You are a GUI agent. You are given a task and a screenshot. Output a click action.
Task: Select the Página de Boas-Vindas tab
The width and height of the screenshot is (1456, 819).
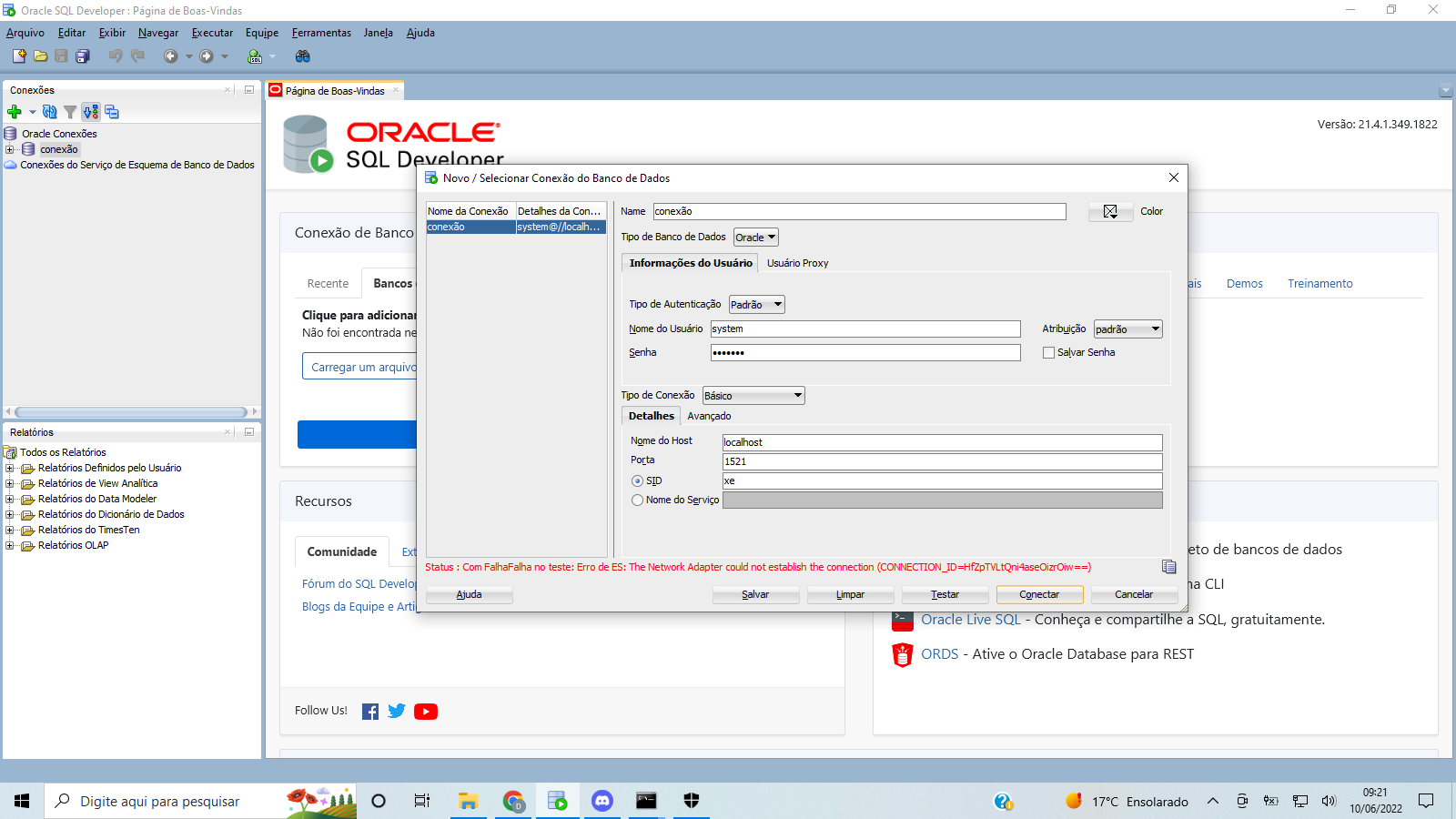coord(335,91)
